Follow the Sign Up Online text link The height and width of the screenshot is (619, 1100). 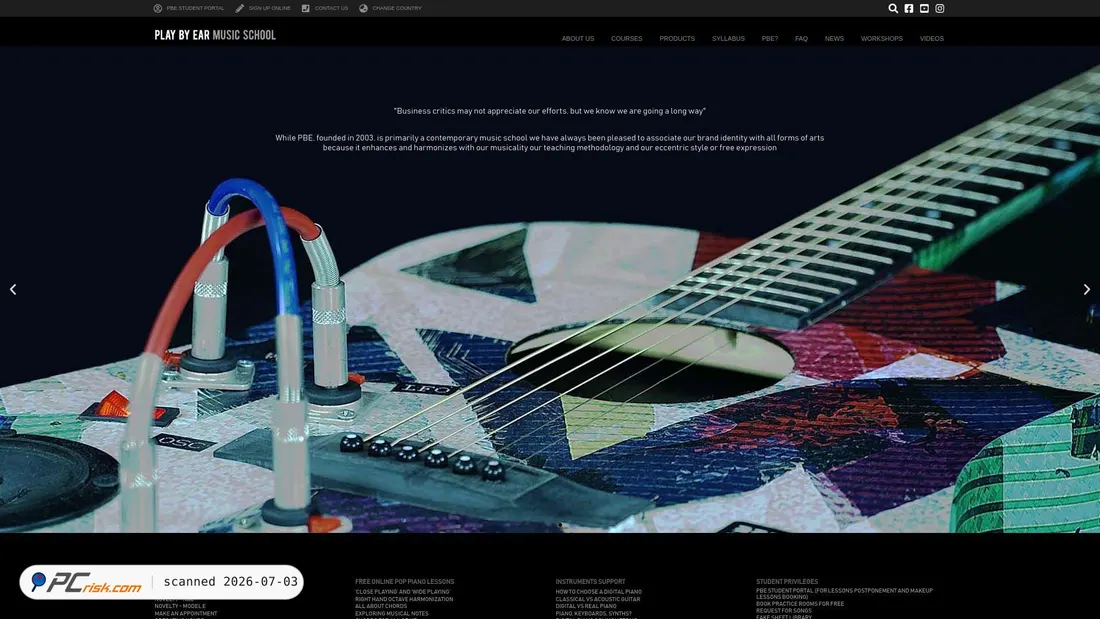(269, 8)
